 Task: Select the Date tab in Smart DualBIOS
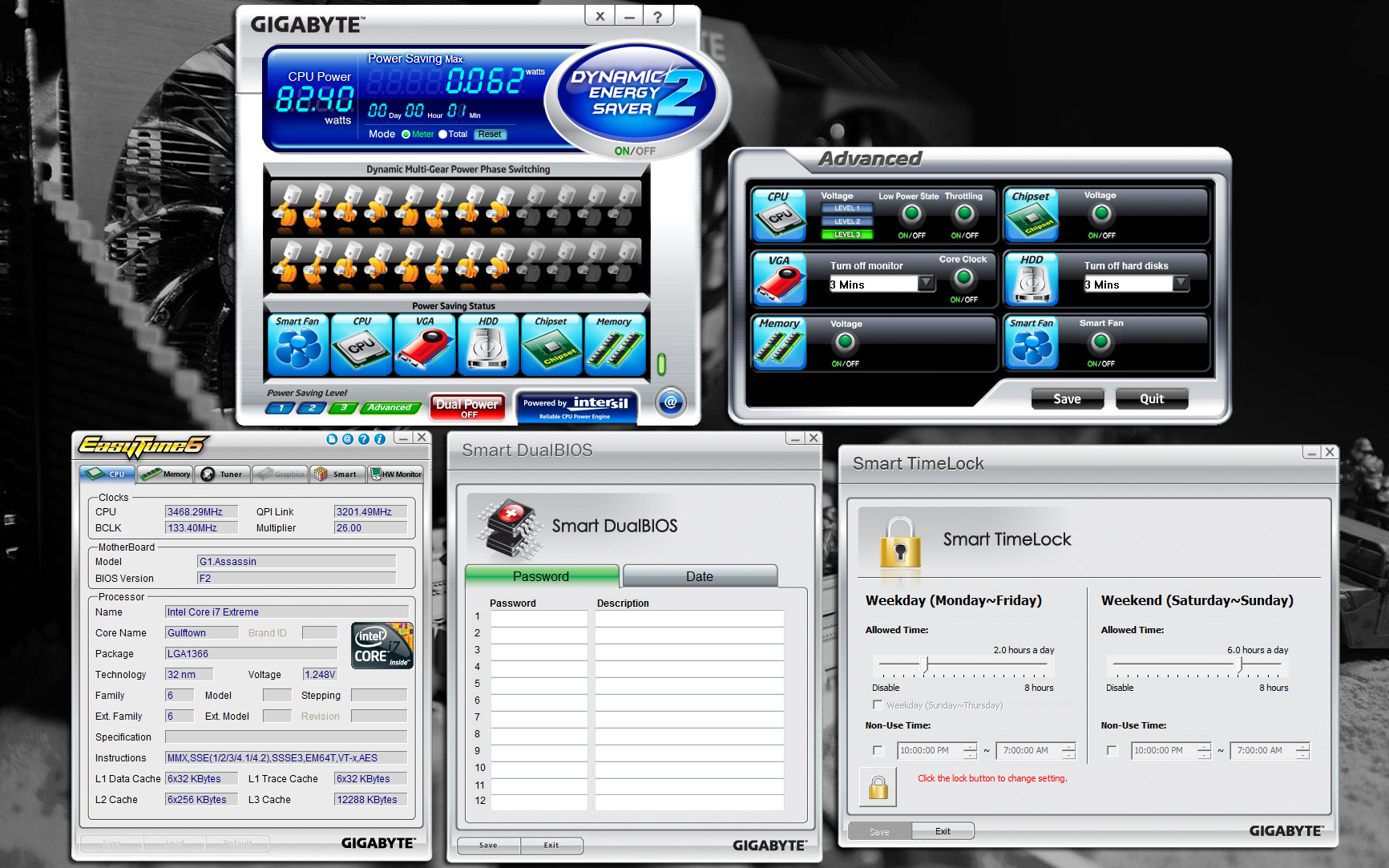[x=700, y=576]
